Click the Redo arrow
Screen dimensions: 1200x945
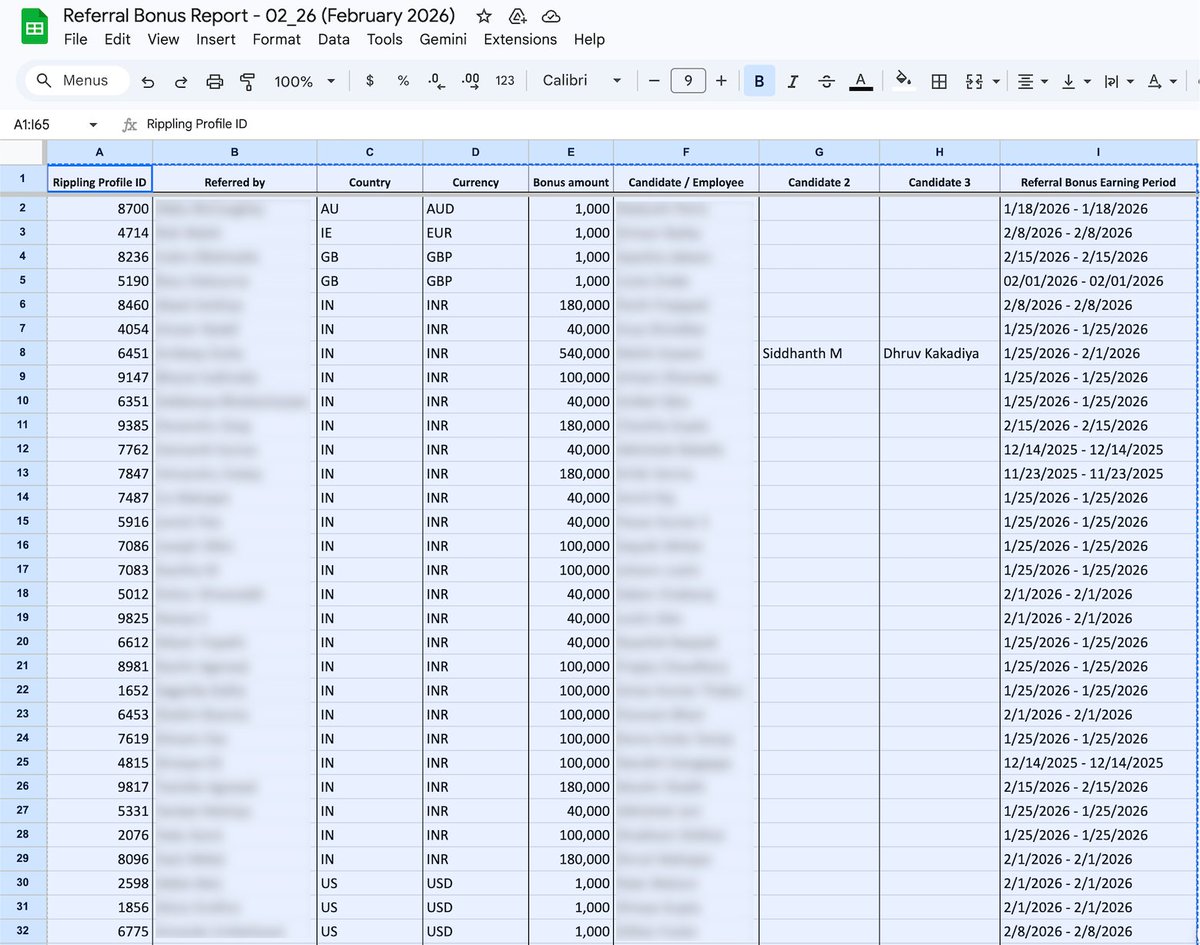click(x=181, y=81)
